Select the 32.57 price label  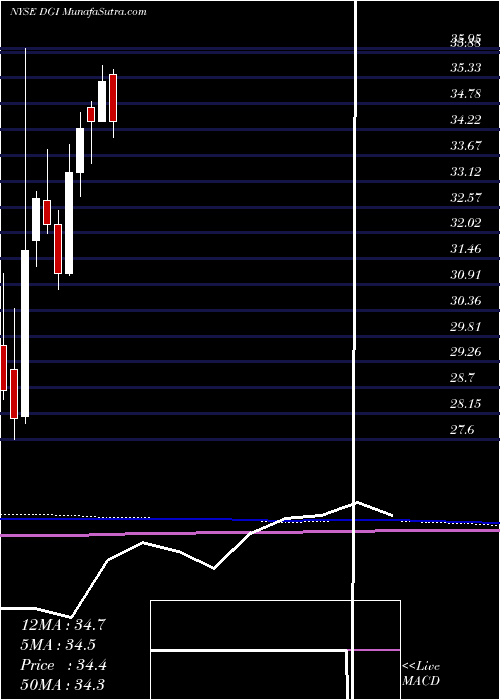[466, 197]
